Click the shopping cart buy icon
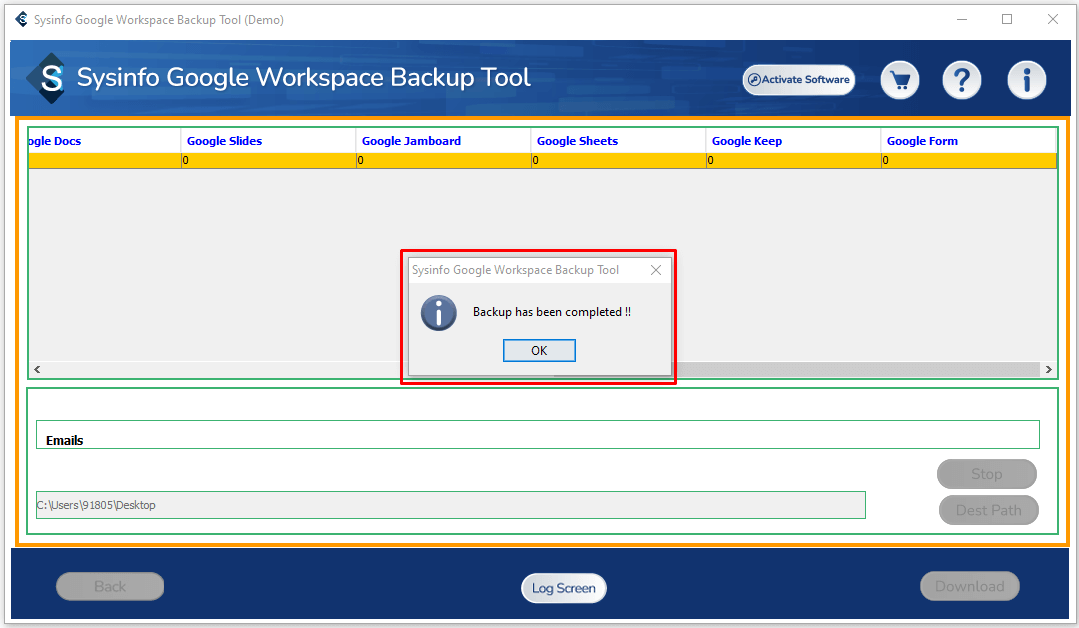Image resolution: width=1079 pixels, height=628 pixels. pos(899,80)
